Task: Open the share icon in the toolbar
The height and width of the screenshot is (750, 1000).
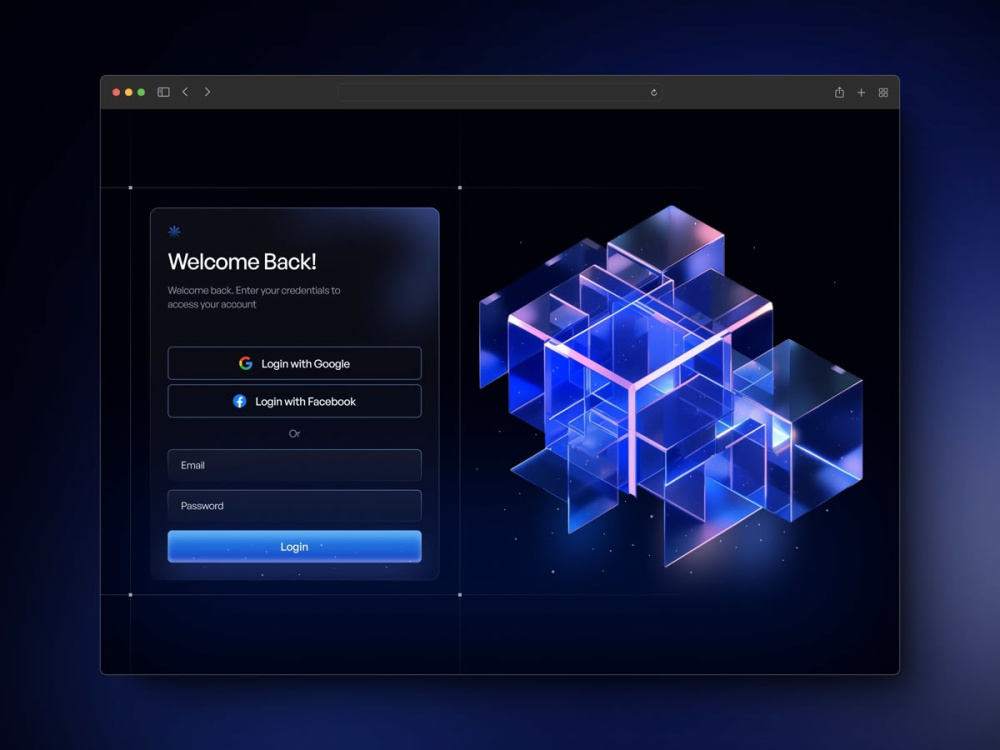Action: click(839, 92)
